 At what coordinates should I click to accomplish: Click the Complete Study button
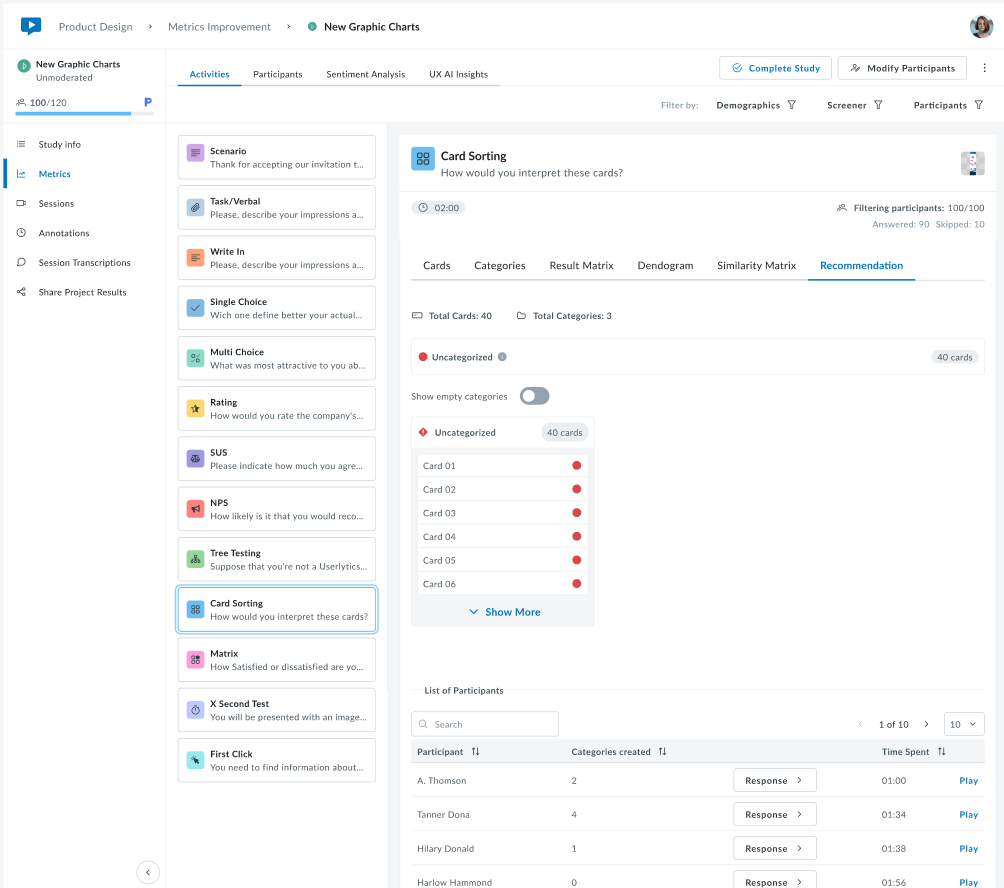(x=775, y=68)
